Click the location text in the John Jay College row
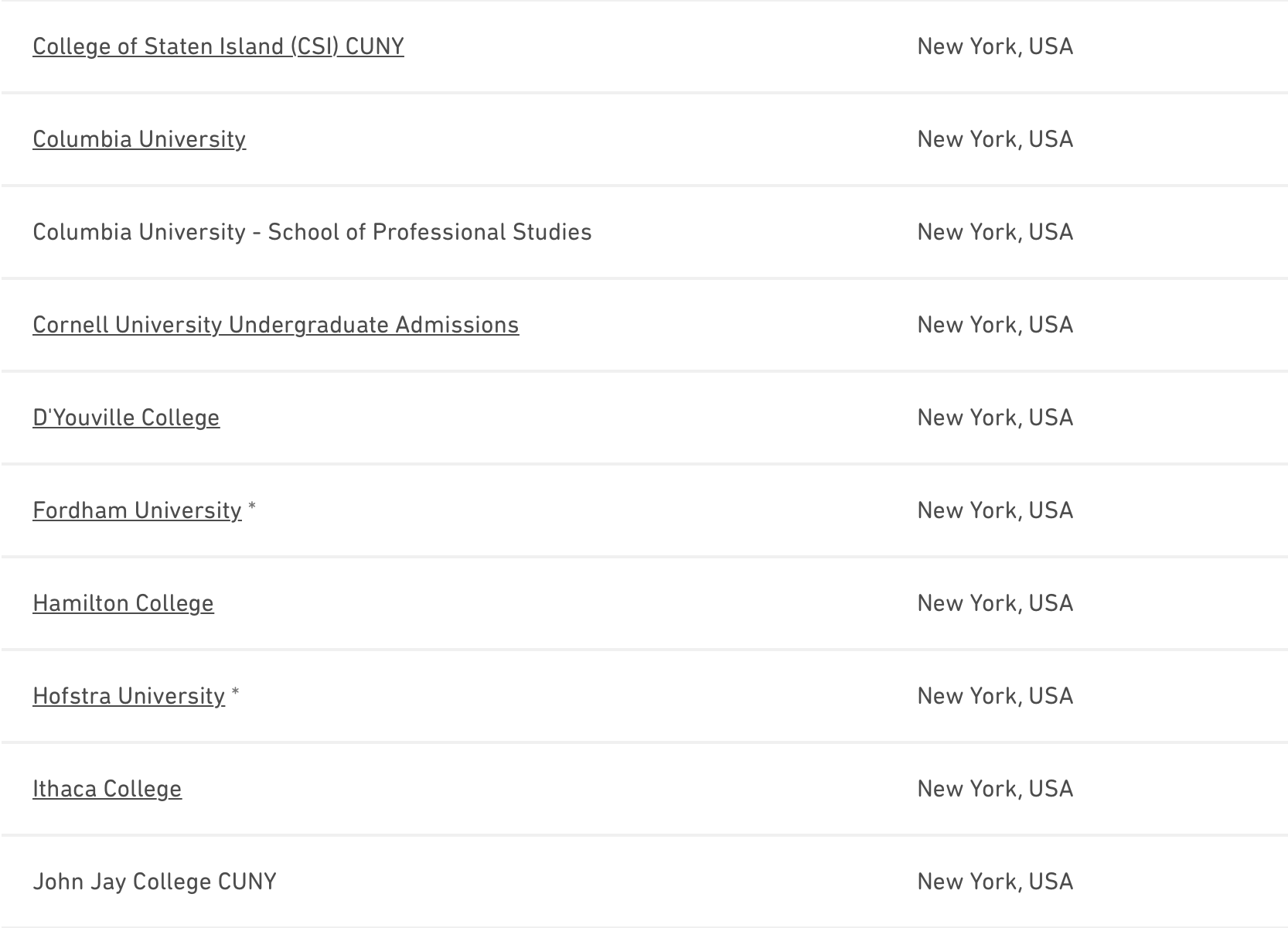The height and width of the screenshot is (928, 1288). coord(995,882)
